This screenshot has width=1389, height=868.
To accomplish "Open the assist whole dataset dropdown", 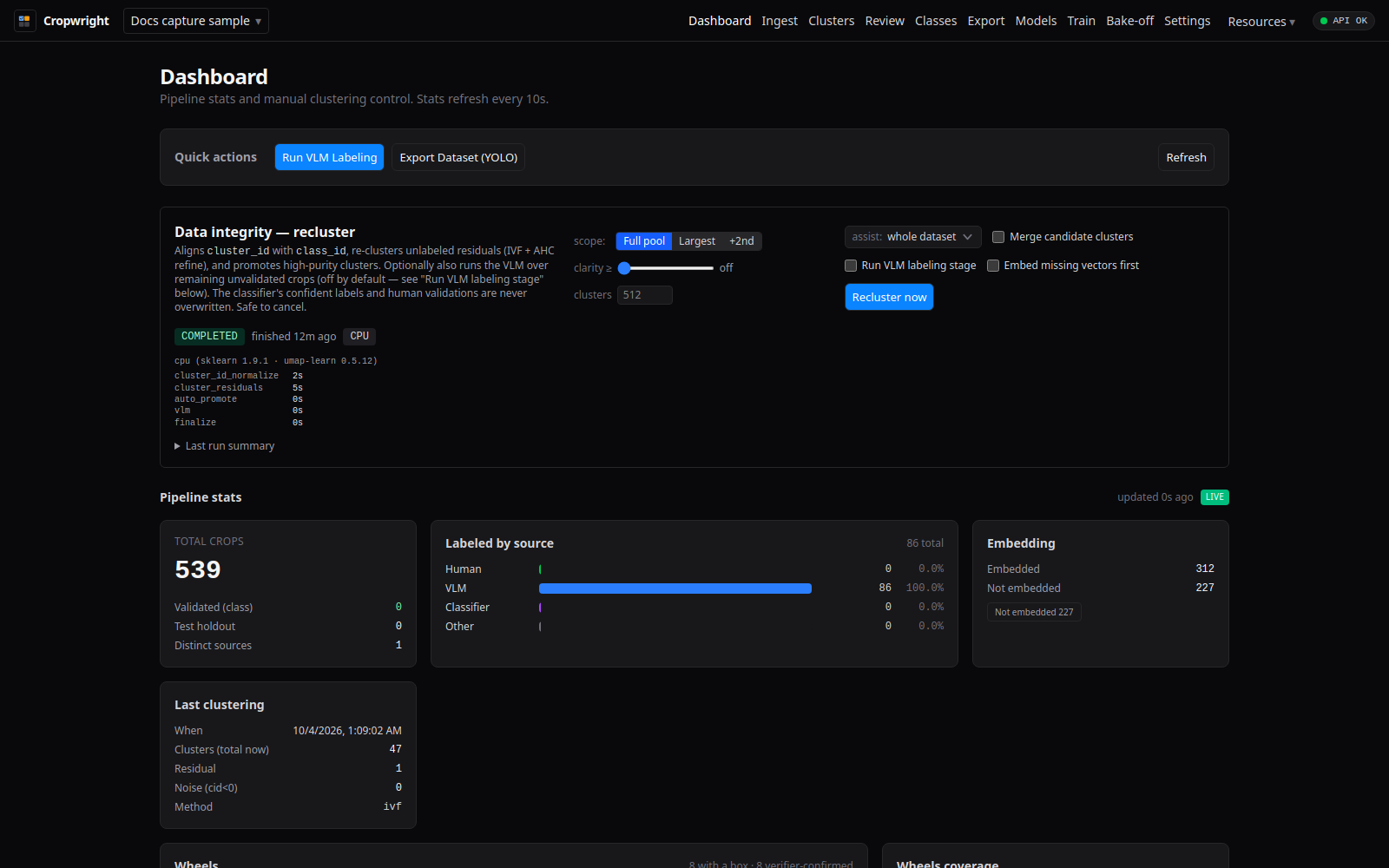I will (912, 237).
